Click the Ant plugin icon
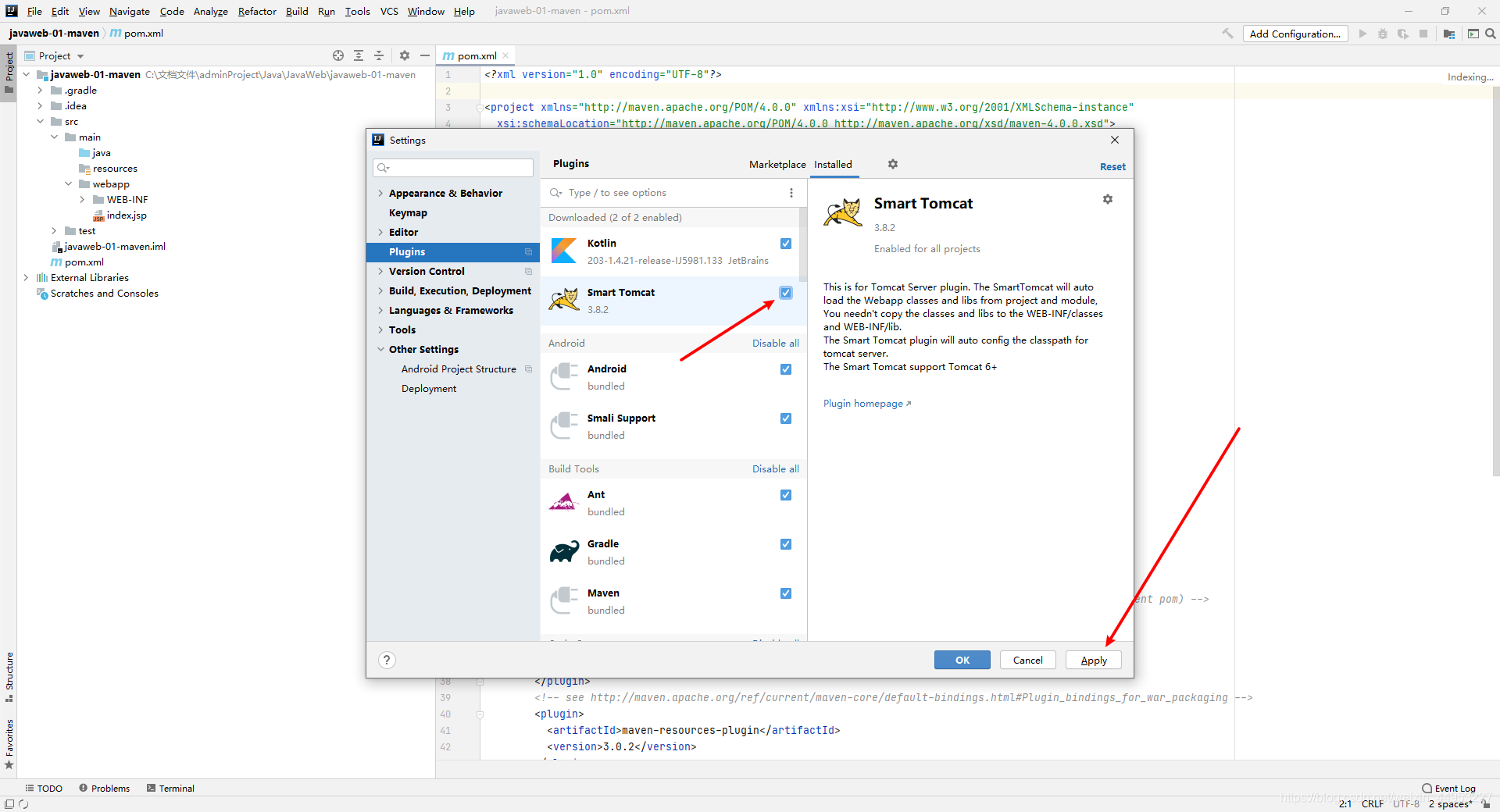This screenshot has height=812, width=1500. [x=564, y=503]
